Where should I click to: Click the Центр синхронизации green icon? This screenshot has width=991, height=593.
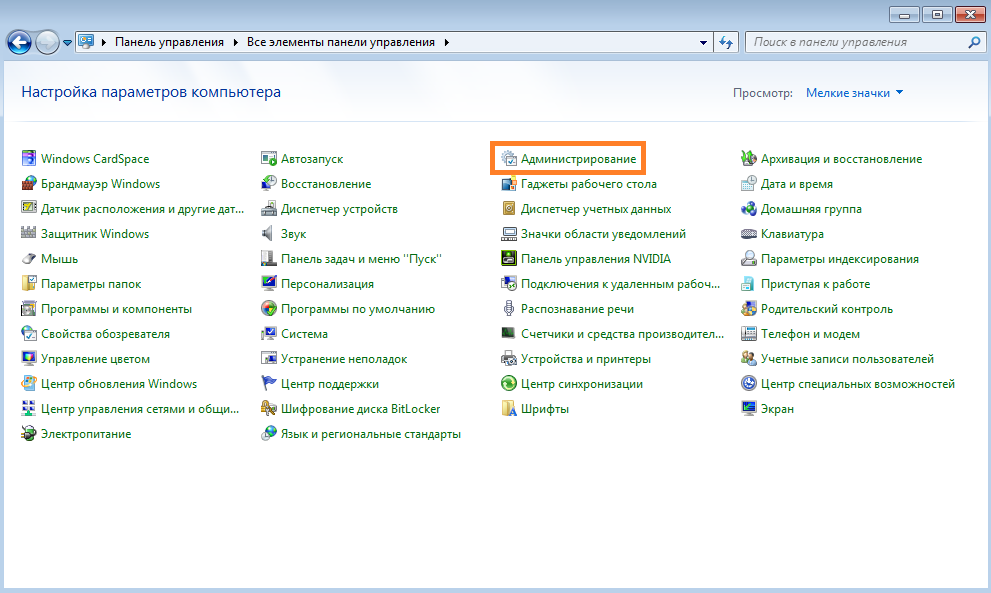point(509,384)
